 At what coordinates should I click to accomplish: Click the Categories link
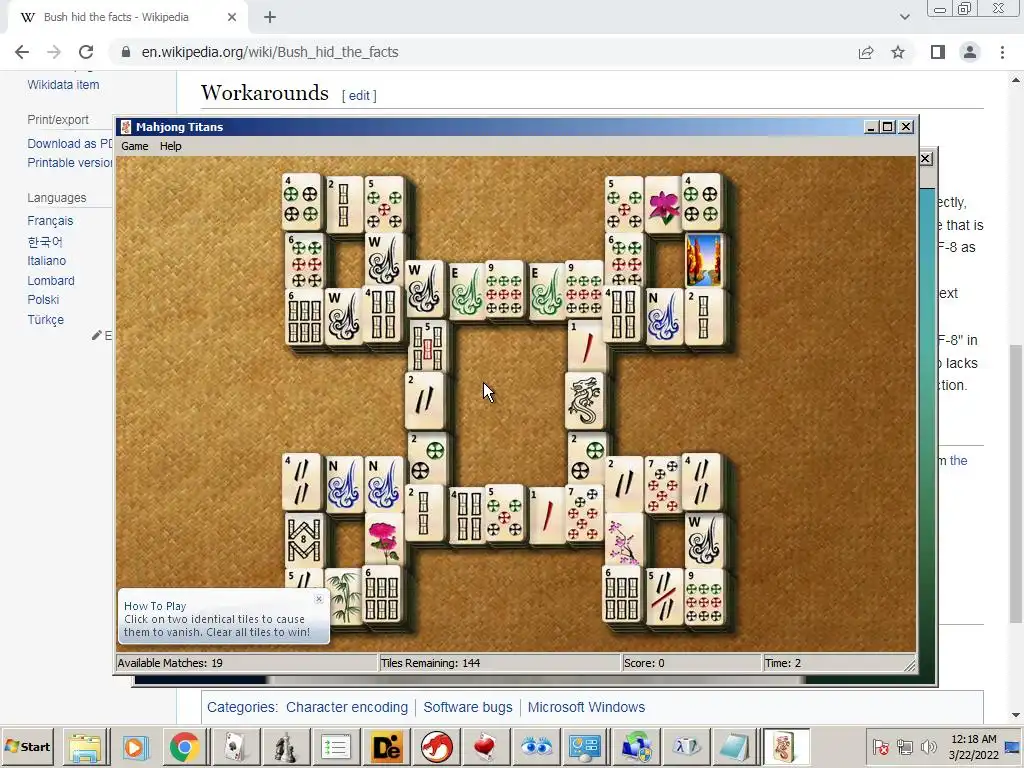click(242, 707)
